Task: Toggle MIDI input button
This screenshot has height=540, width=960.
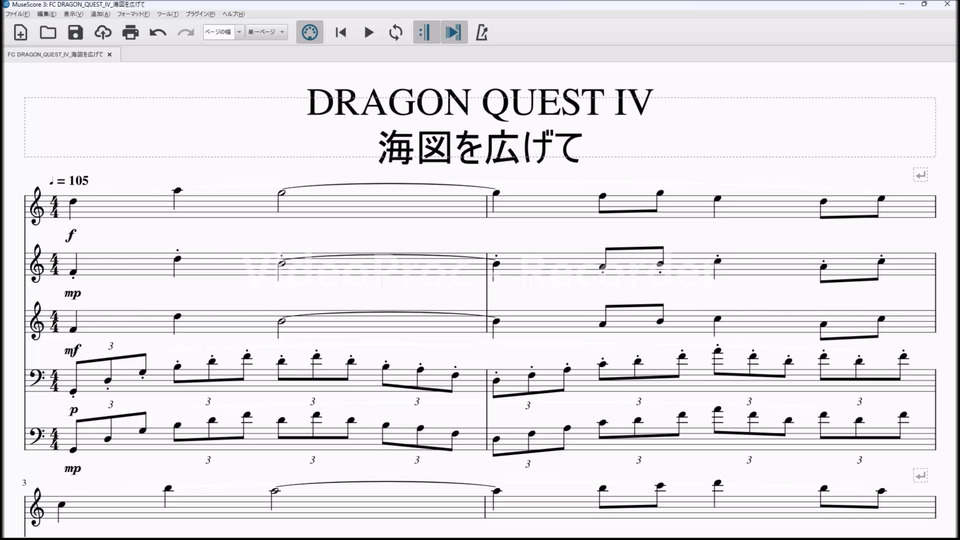Action: 310,32
